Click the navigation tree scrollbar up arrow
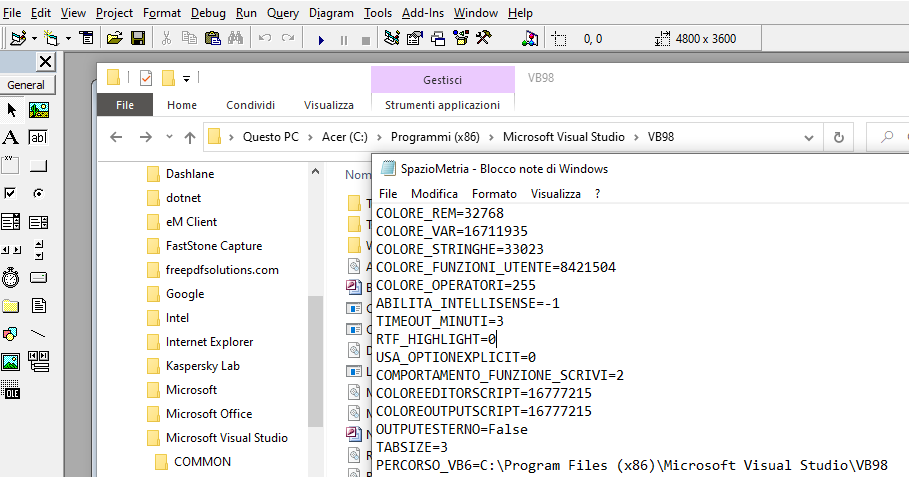This screenshot has height=477, width=909. click(x=315, y=172)
